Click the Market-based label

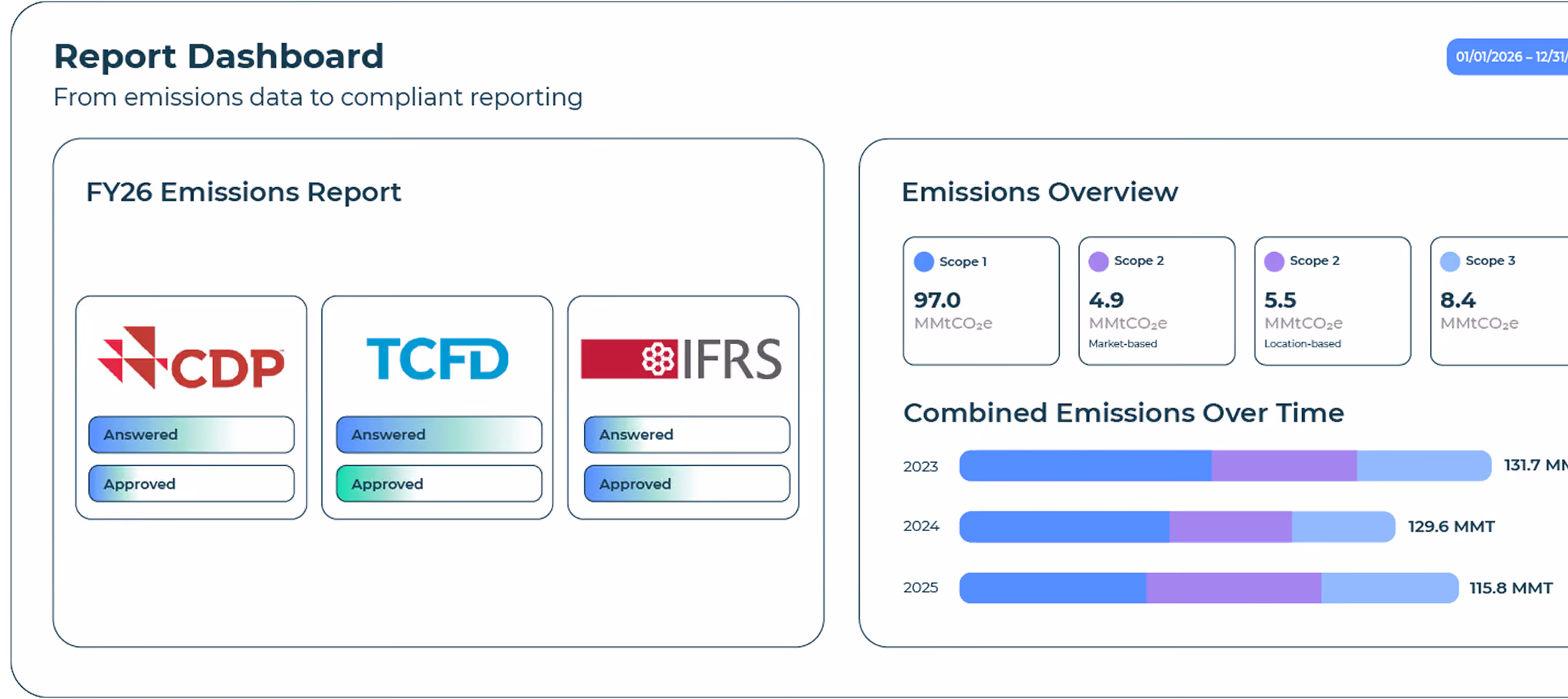click(1123, 343)
